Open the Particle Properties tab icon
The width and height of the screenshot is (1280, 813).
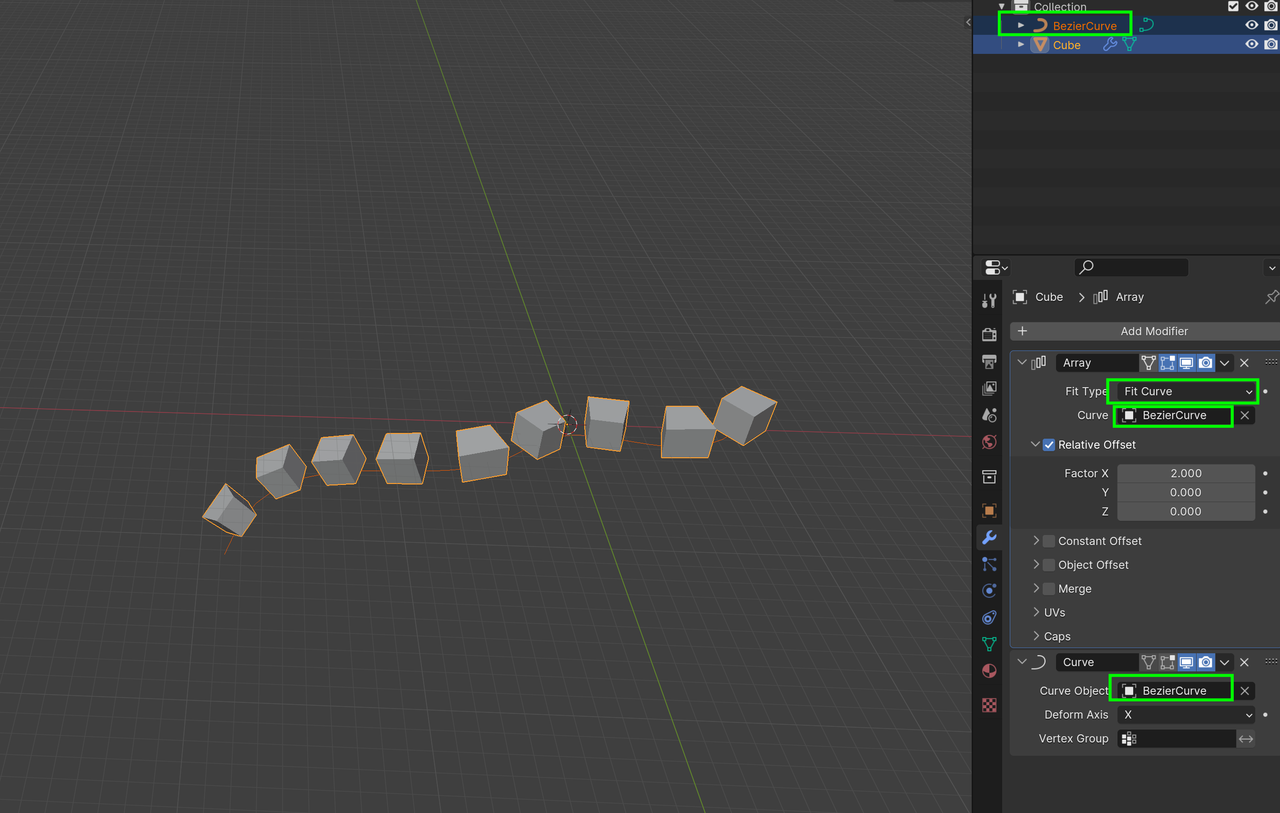[989, 564]
